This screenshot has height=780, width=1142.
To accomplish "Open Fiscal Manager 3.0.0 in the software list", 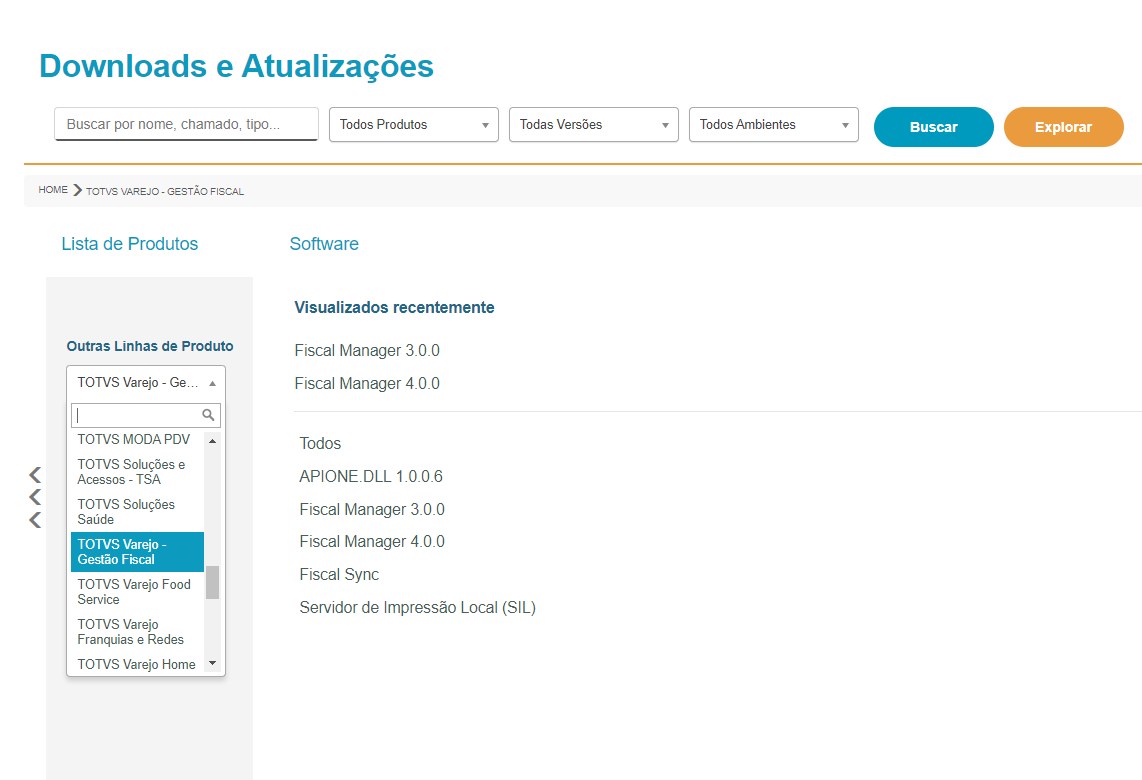I will point(372,509).
